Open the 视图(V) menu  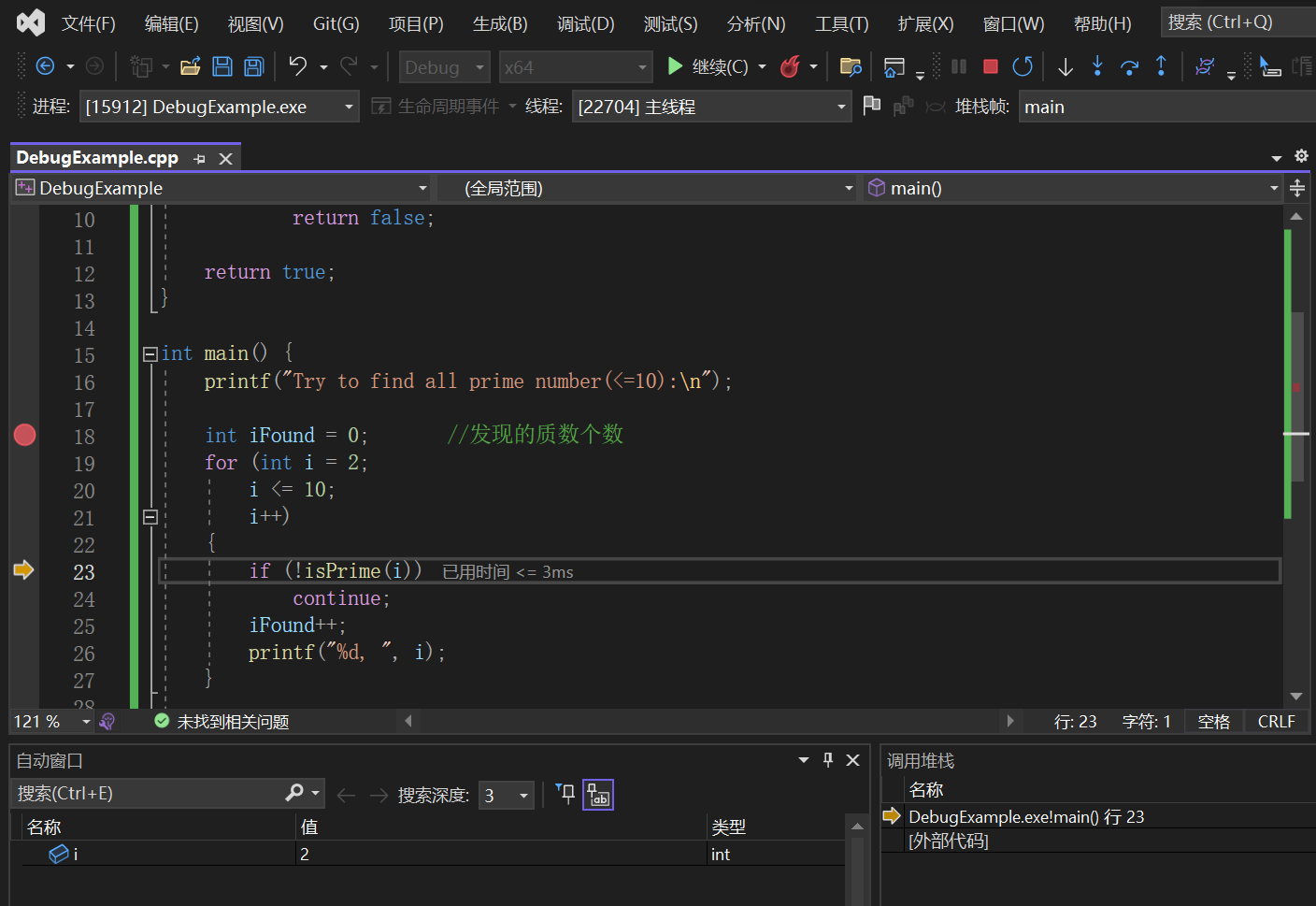pos(256,23)
